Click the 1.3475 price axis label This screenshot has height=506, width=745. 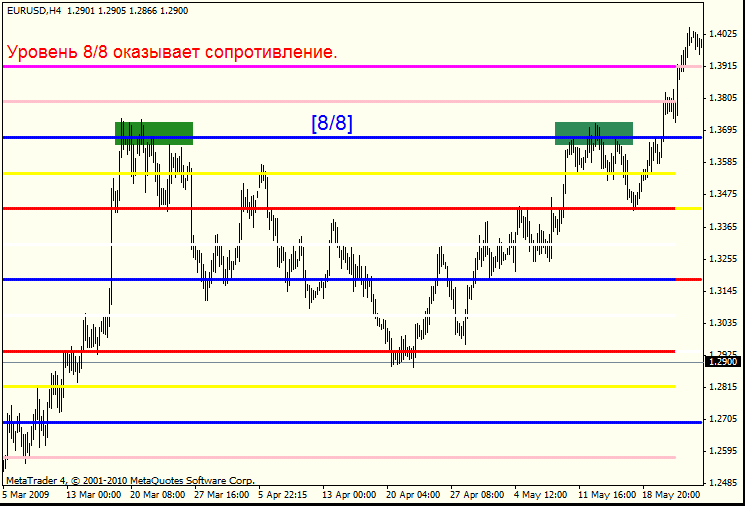[723, 194]
